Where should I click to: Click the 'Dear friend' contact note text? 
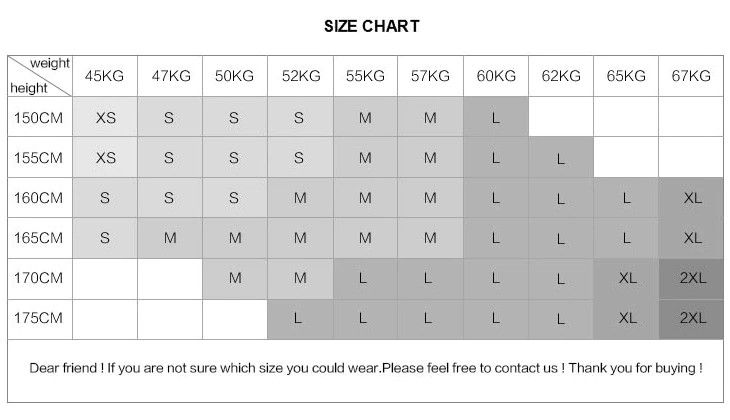pyautogui.click(x=365, y=368)
